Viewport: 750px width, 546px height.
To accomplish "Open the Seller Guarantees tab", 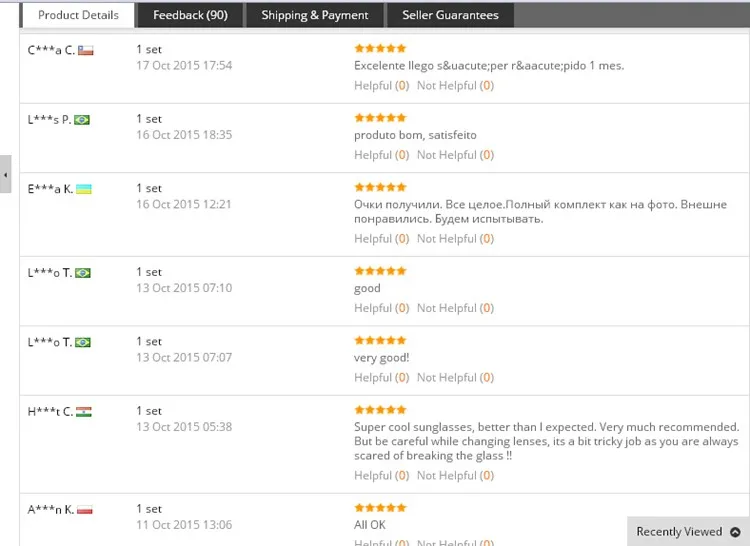I will 450,15.
